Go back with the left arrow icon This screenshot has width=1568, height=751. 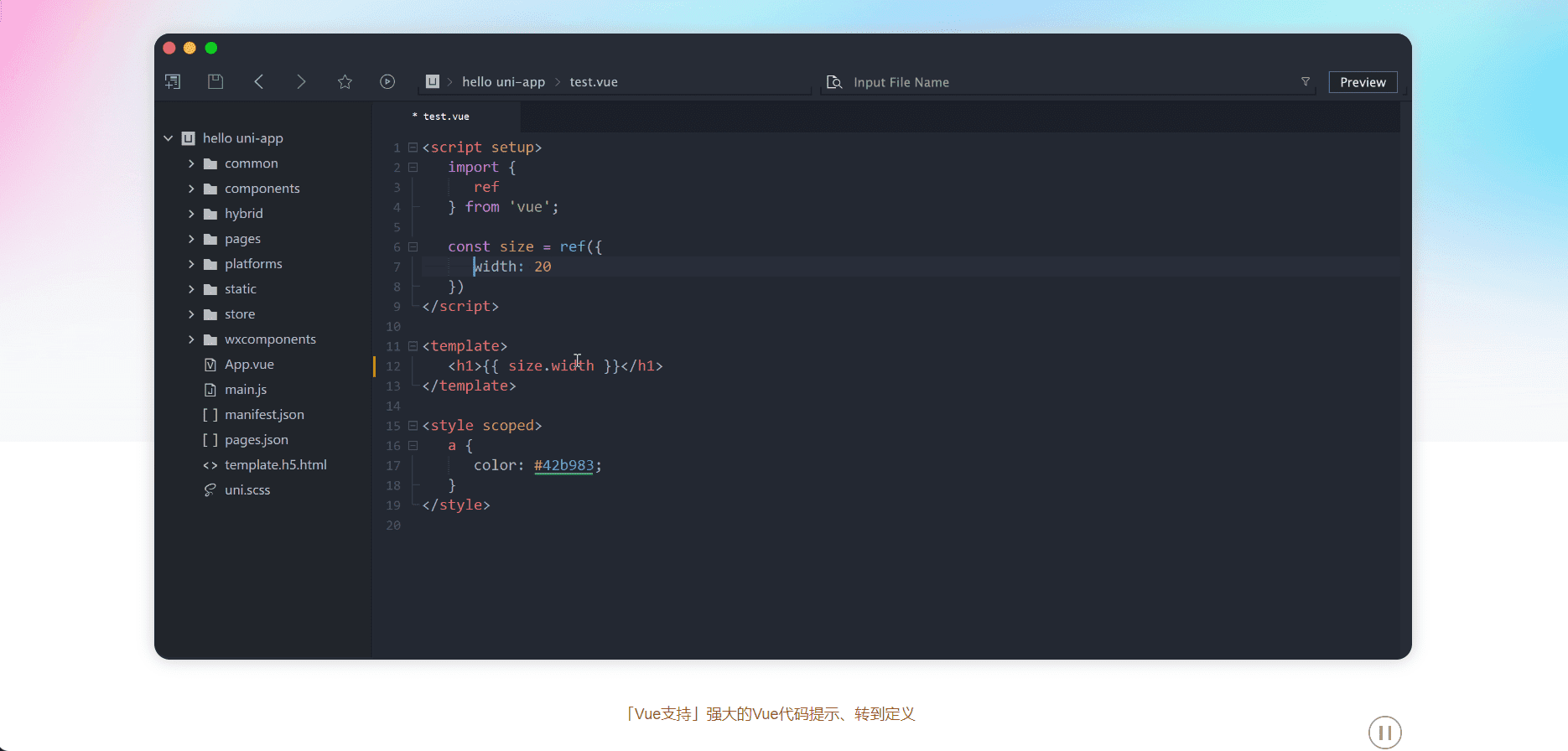[x=259, y=81]
